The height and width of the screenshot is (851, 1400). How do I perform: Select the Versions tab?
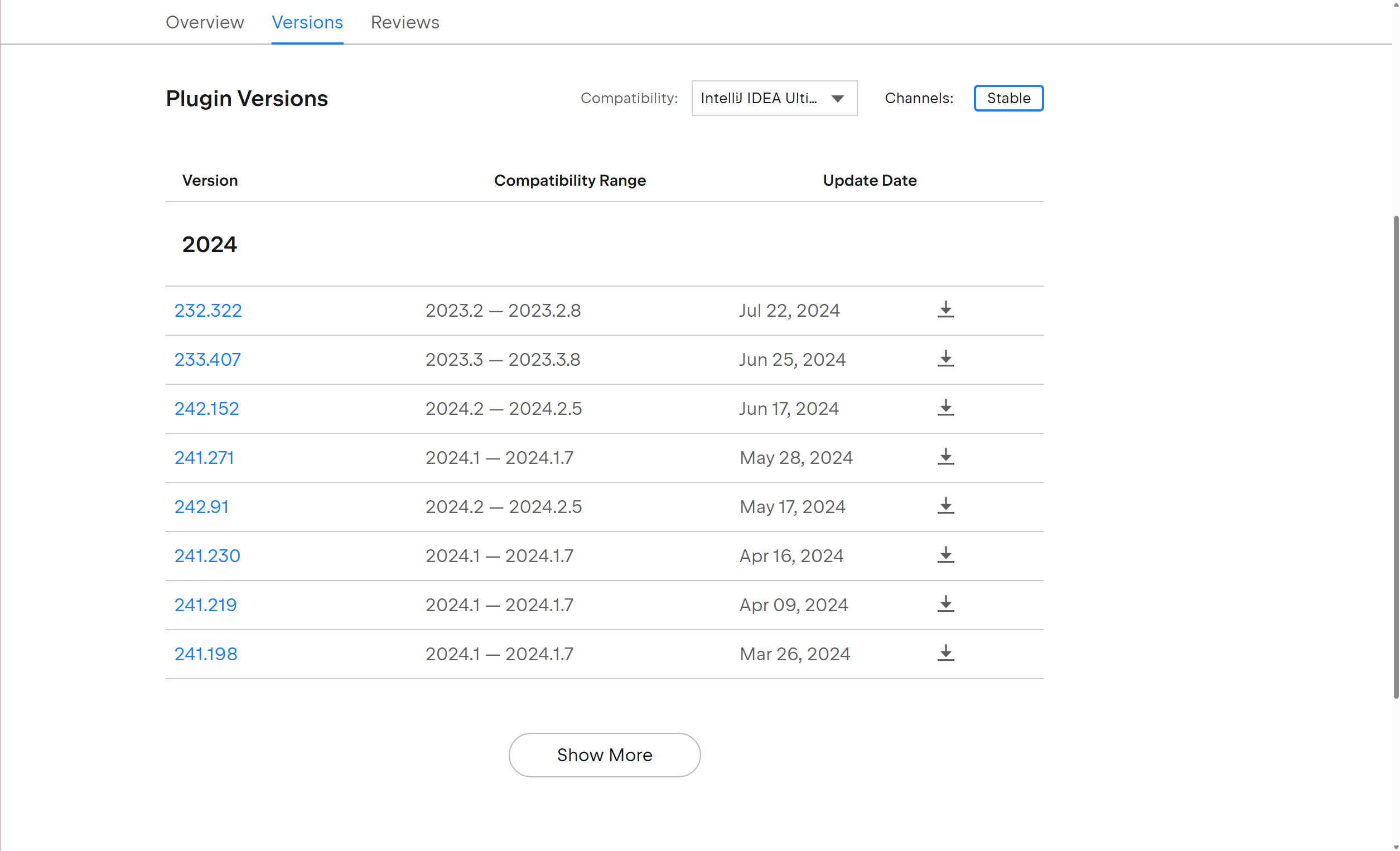point(307,22)
